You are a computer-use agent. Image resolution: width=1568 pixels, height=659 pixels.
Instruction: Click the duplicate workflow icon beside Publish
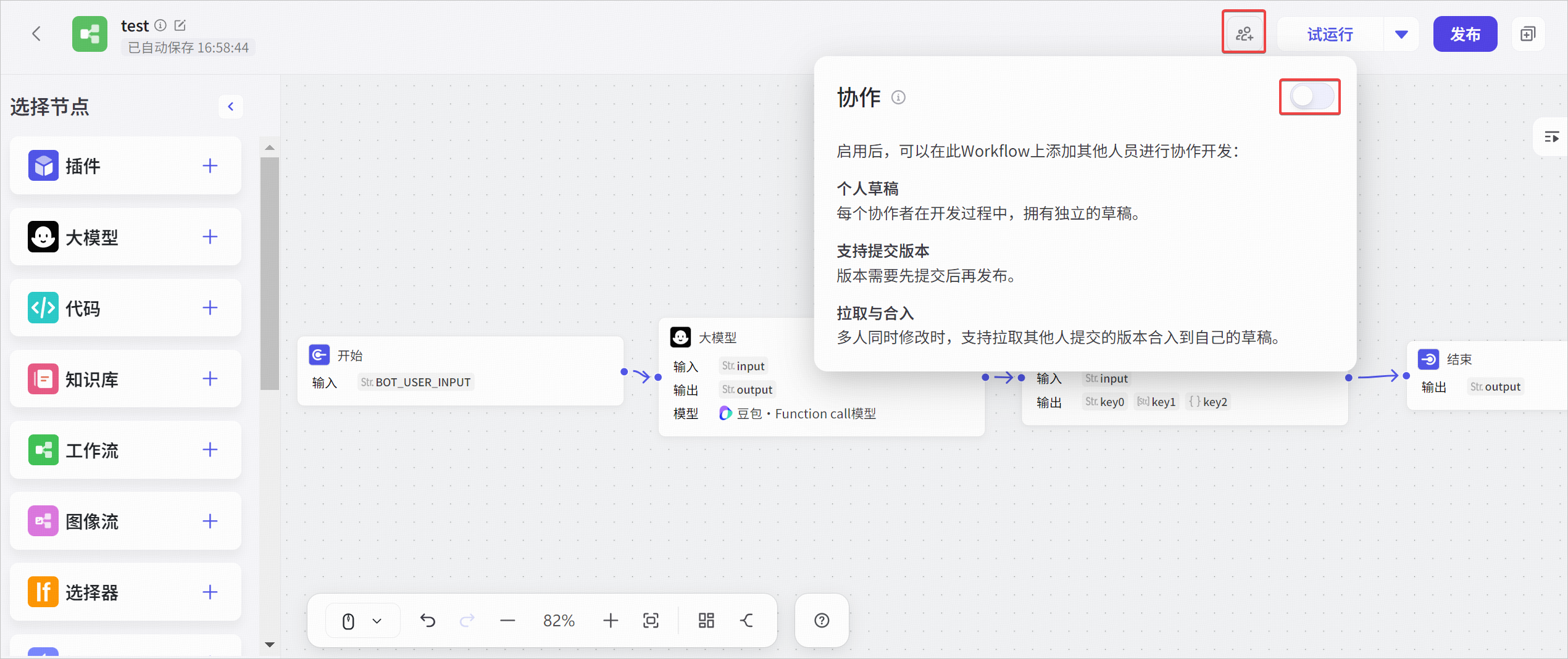pos(1528,34)
